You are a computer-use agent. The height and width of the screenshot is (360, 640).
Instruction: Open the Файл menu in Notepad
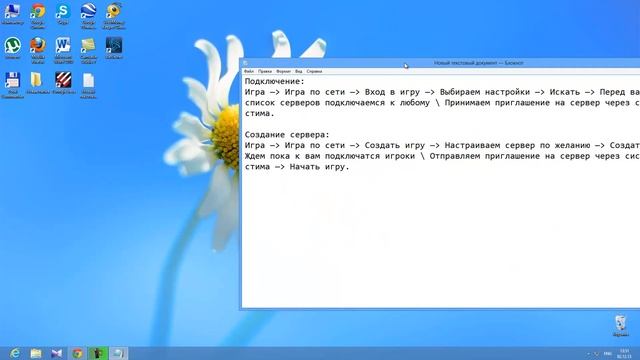249,71
